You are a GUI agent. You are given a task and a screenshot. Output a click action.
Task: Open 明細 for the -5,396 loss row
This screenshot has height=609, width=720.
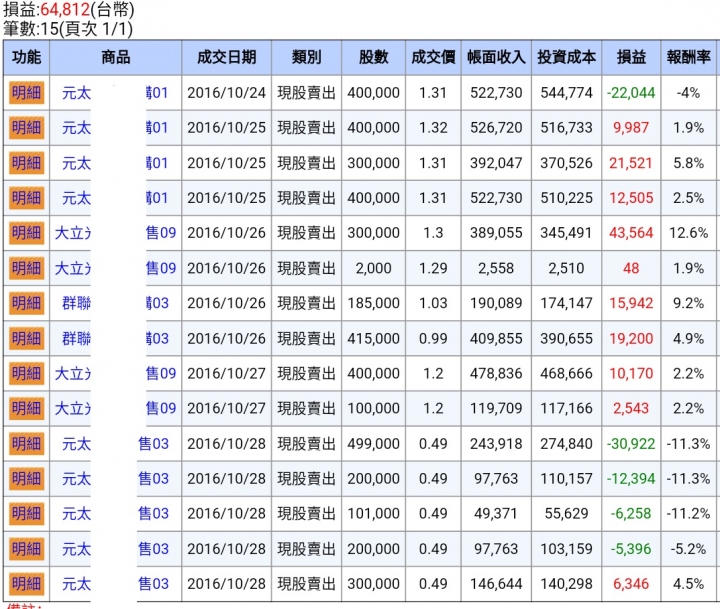point(26,549)
